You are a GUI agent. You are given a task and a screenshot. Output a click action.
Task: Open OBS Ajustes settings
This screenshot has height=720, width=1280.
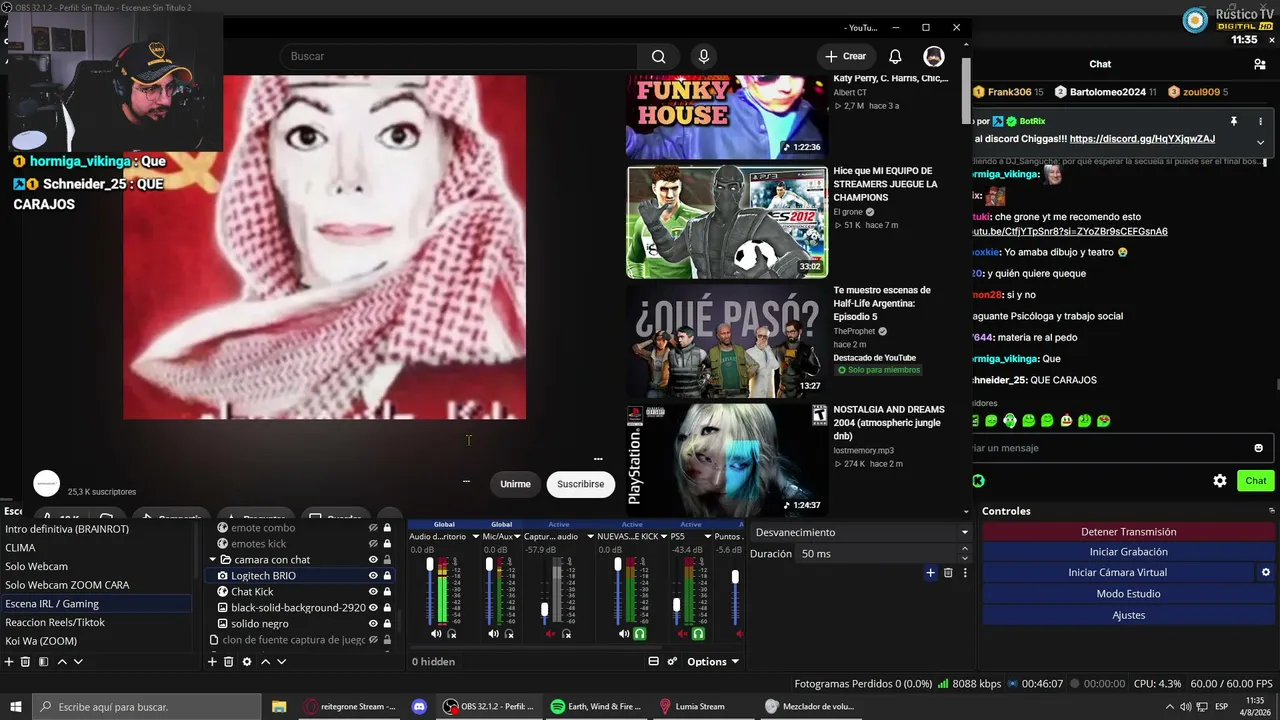point(1129,615)
